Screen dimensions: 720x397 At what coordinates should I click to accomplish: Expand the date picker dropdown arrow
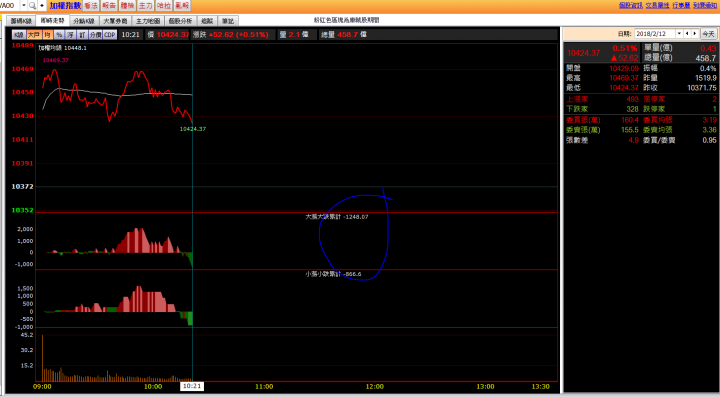679,34
